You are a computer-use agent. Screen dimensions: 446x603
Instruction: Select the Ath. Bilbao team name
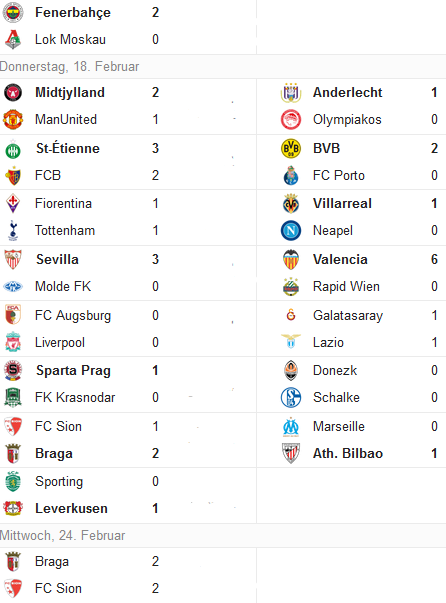tap(348, 453)
